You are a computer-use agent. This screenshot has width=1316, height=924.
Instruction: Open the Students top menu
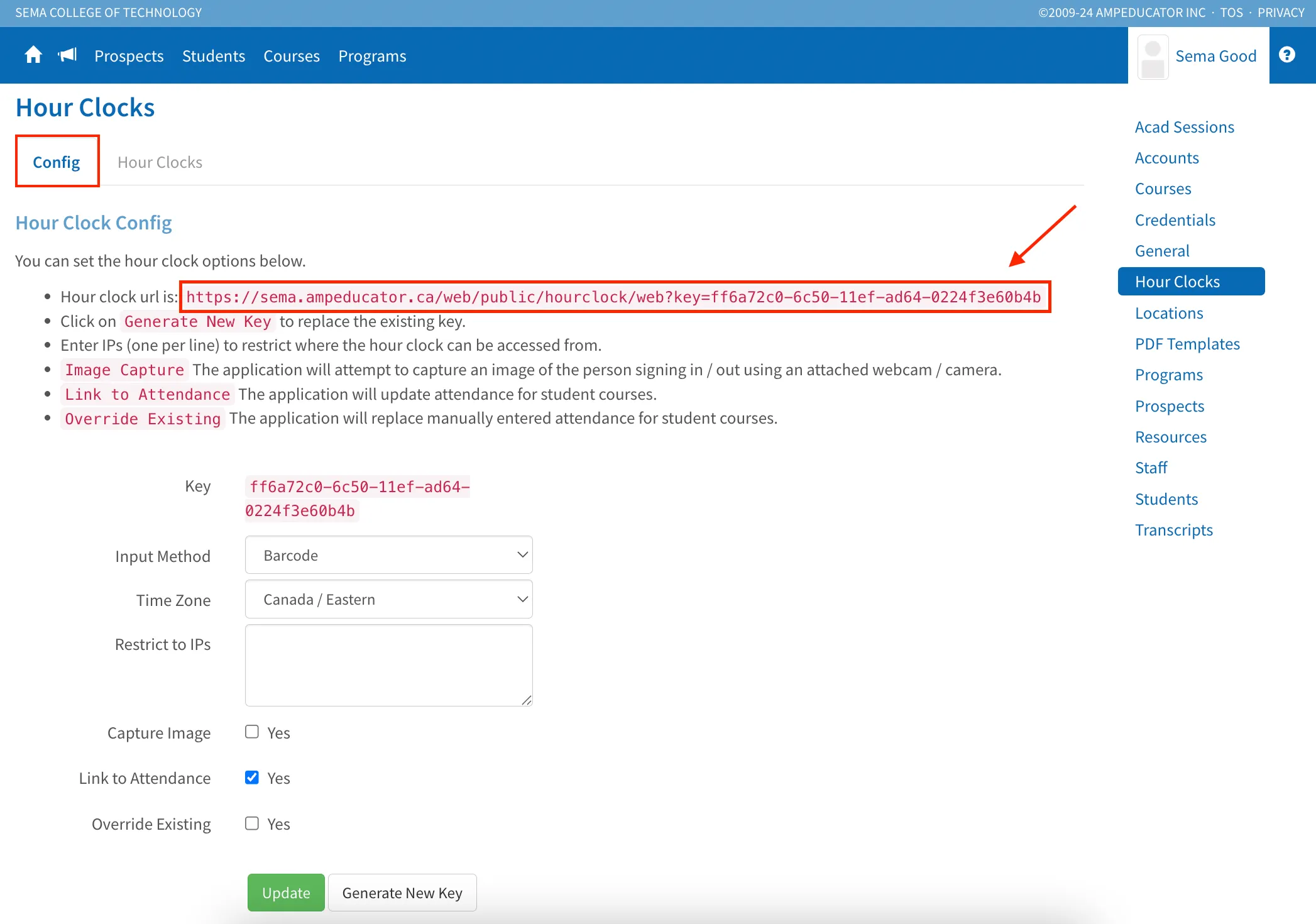tap(214, 56)
